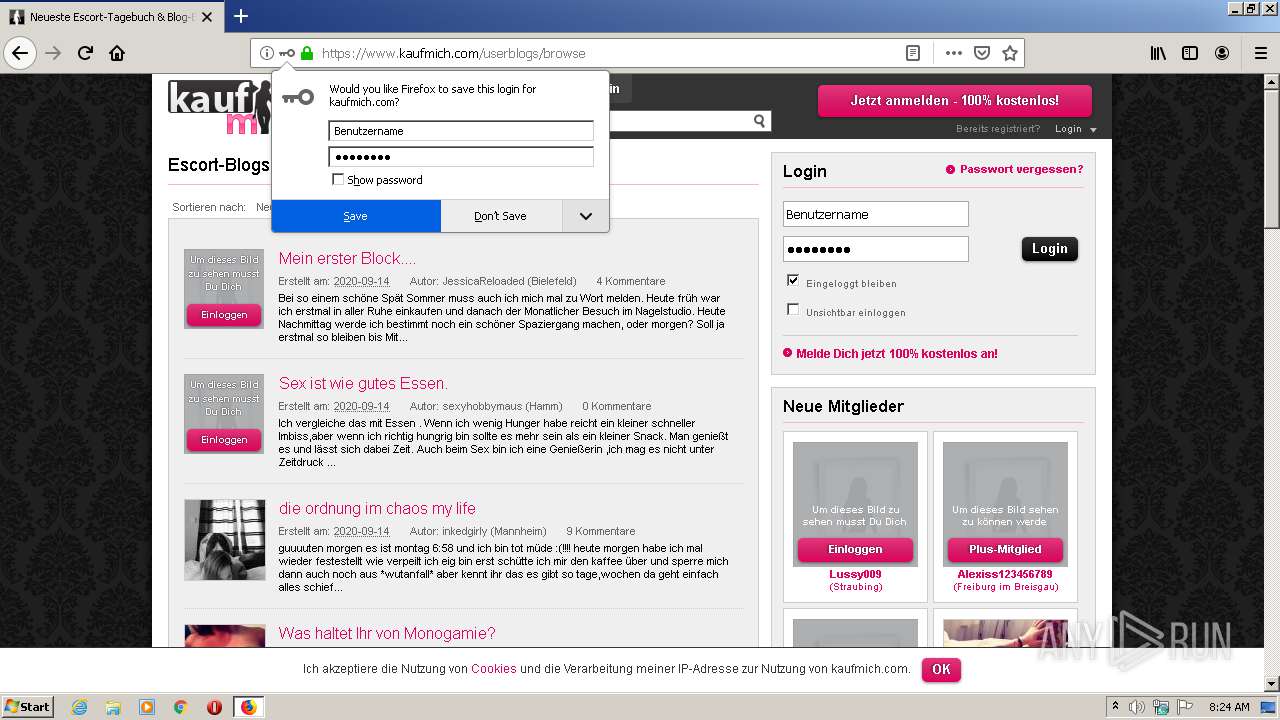The width and height of the screenshot is (1280, 720).
Task: Open blog post Sex ist wie gutes Essen
Action: [363, 383]
